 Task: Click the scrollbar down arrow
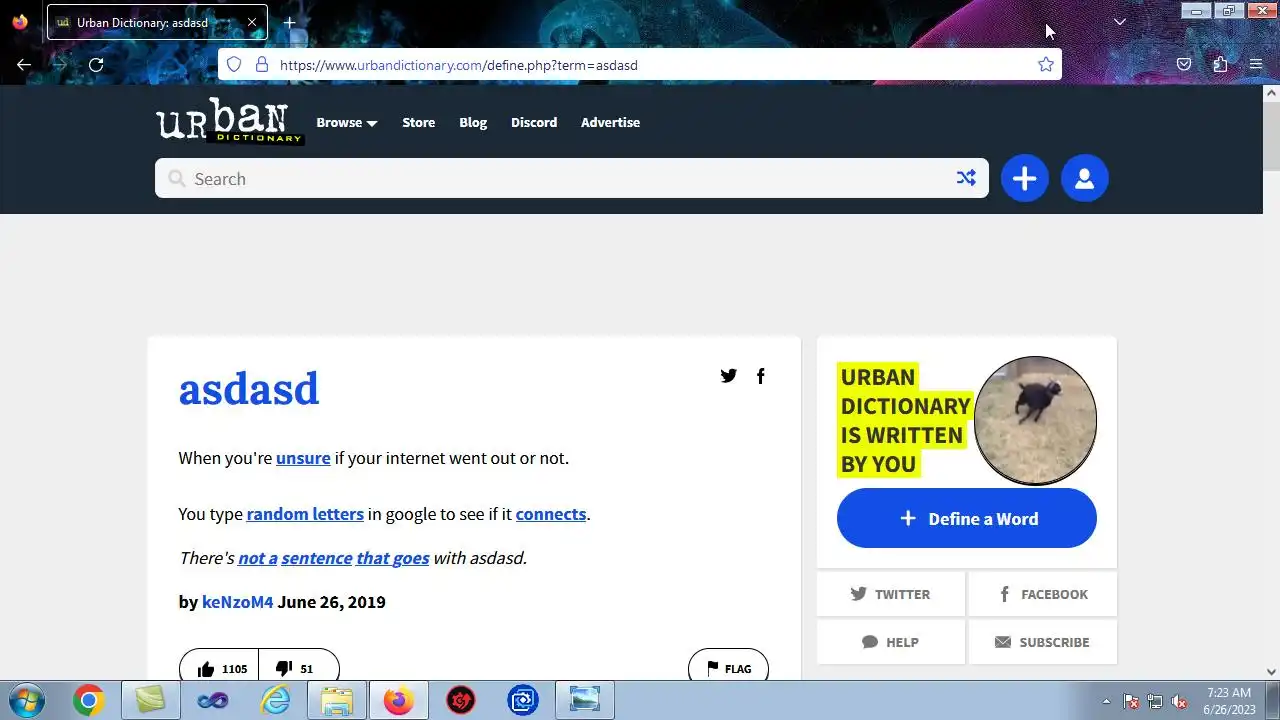[1271, 672]
